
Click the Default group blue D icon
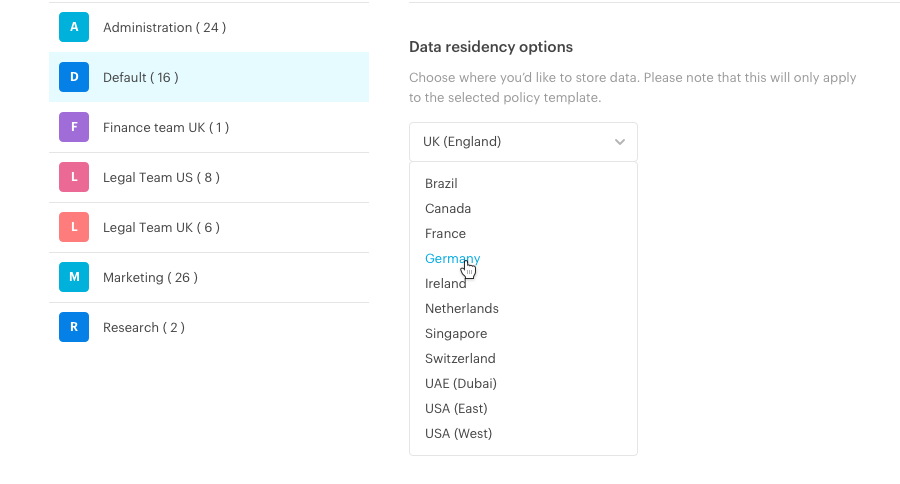pyautogui.click(x=74, y=77)
